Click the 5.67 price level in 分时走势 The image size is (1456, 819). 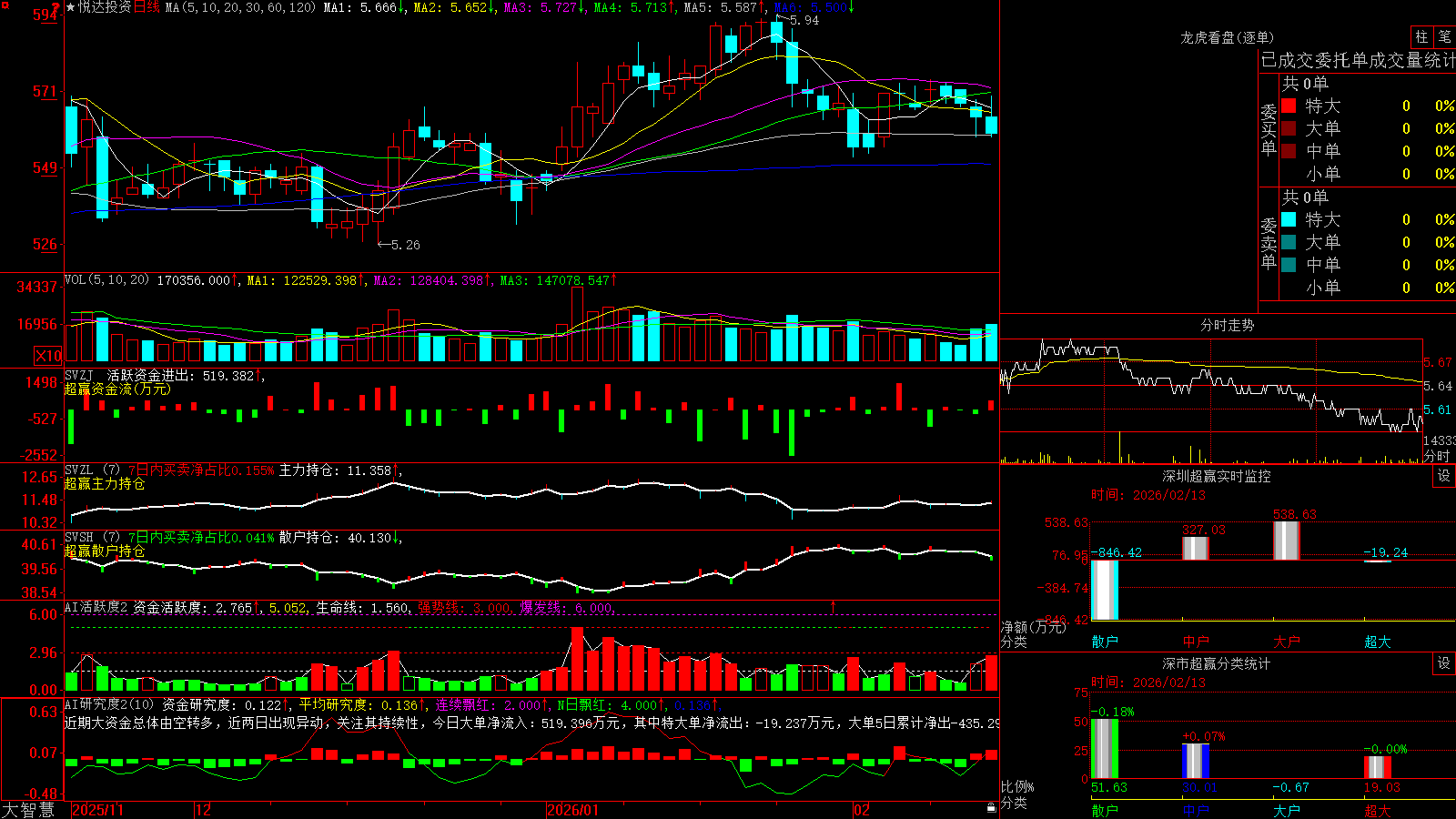1438,362
